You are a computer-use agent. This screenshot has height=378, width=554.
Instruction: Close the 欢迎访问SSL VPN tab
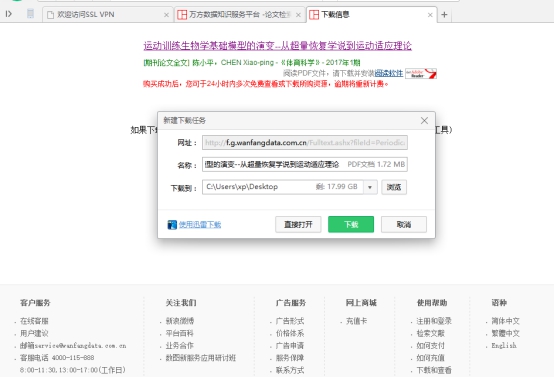[166, 15]
